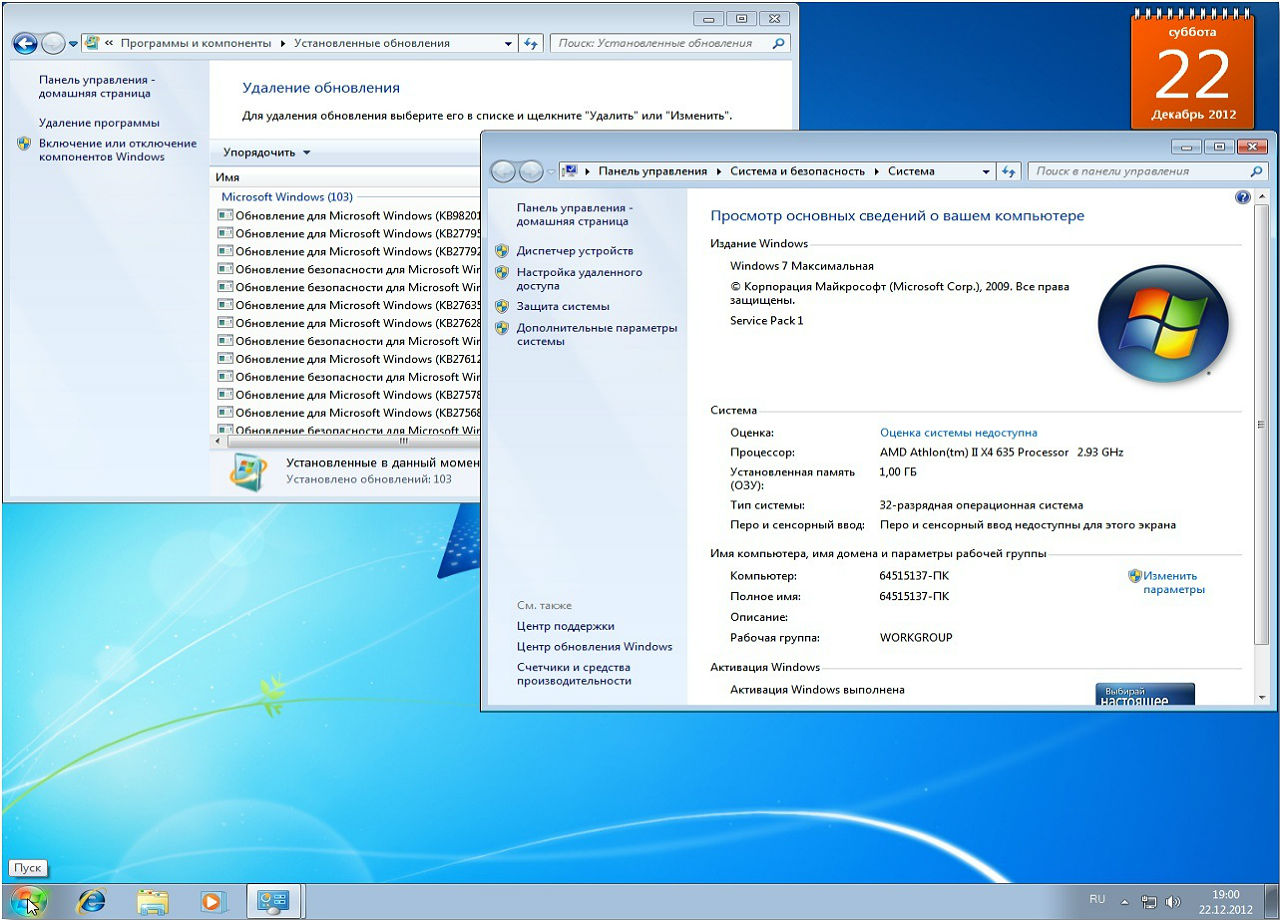Collapse the Microsoft Windows (103) group header
1280x920 pixels.
pos(286,197)
